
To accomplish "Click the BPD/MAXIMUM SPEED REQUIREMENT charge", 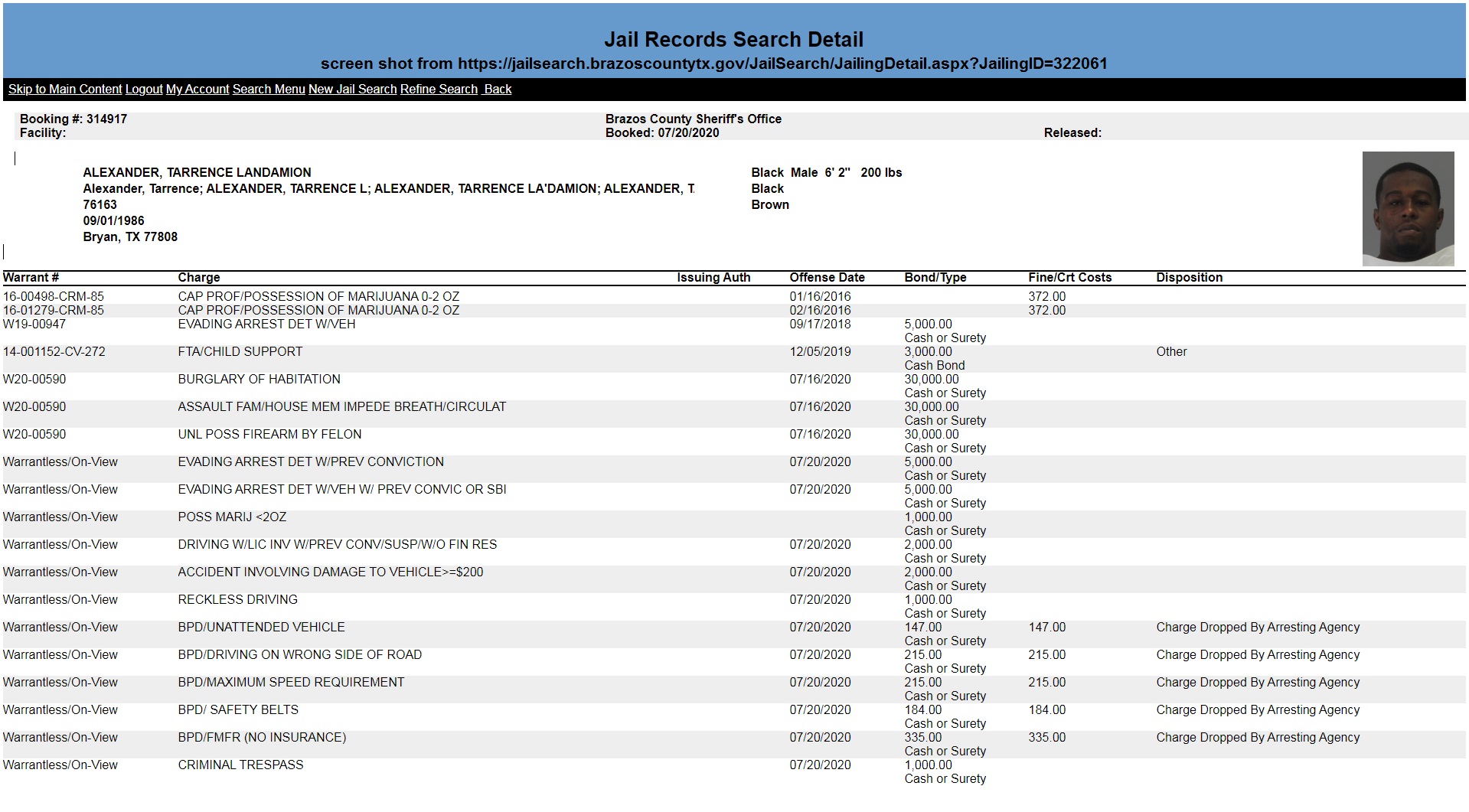I will click(291, 682).
